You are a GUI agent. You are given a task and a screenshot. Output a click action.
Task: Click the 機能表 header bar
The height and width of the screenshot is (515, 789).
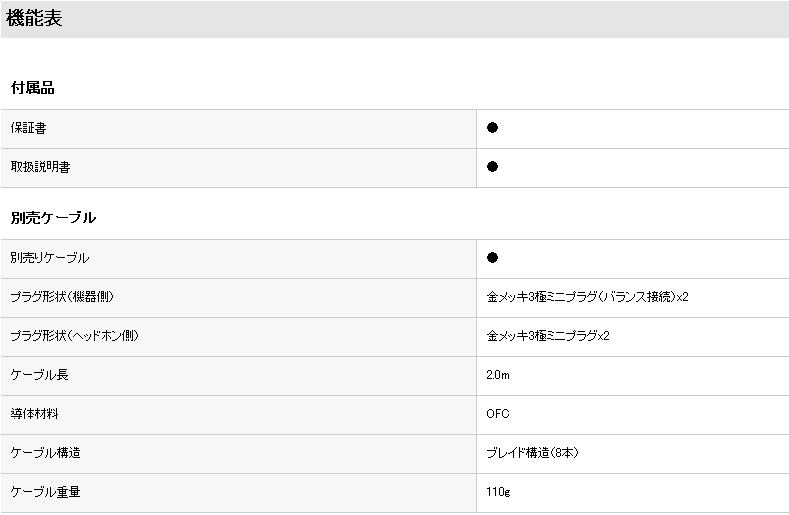coord(394,19)
